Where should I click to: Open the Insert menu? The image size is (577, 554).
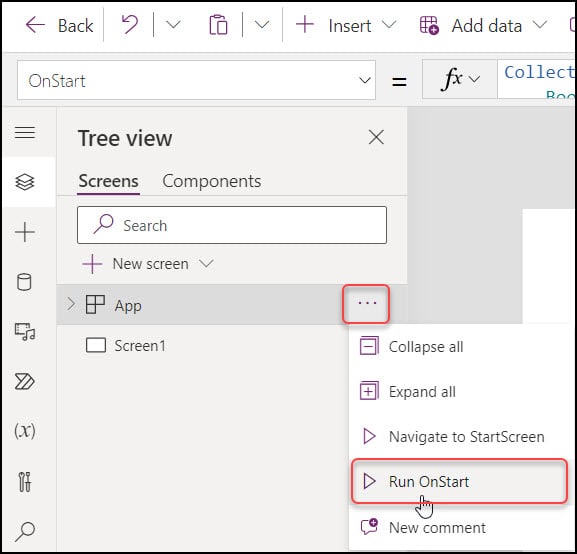coord(346,25)
